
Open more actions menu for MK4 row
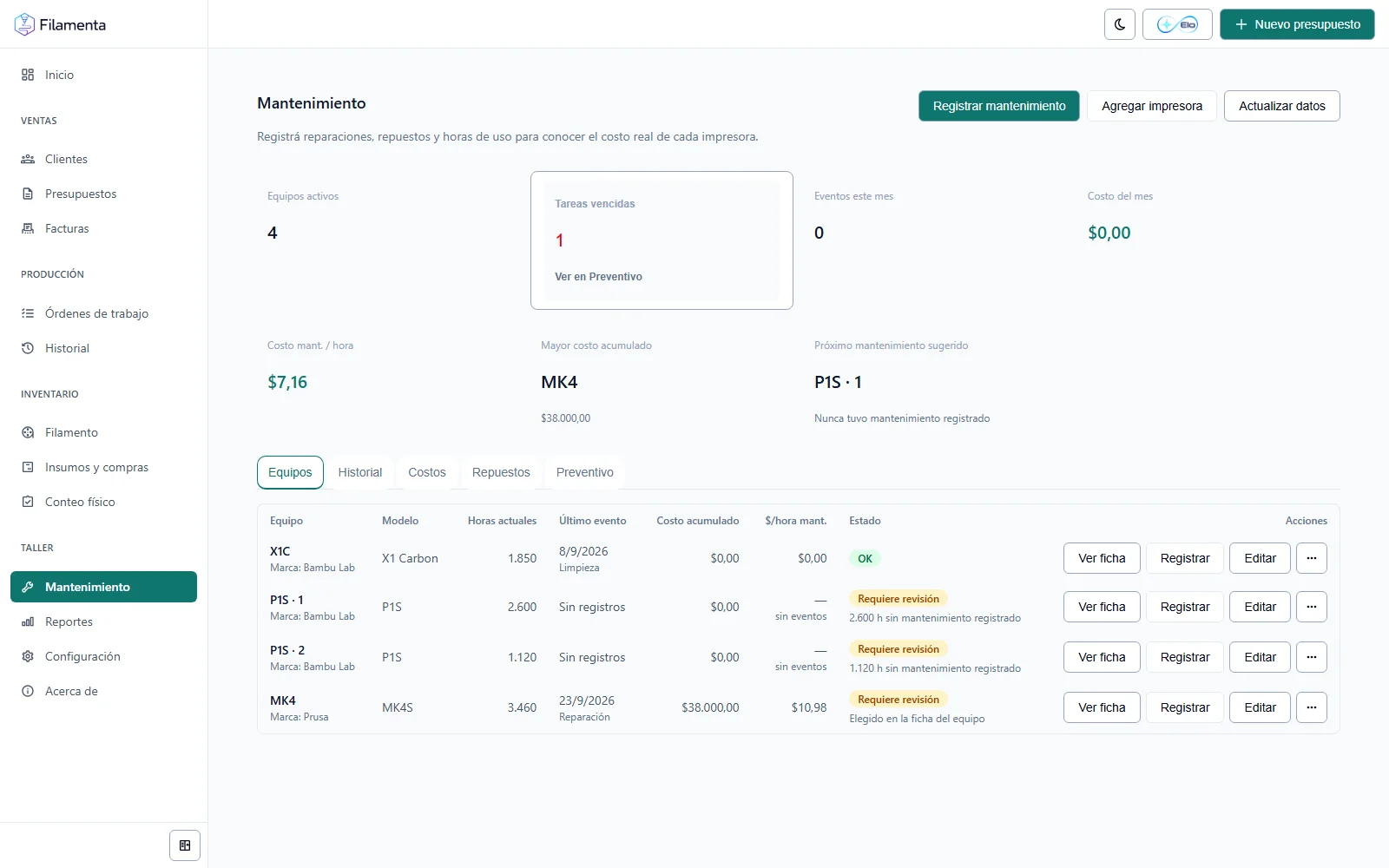(x=1312, y=707)
